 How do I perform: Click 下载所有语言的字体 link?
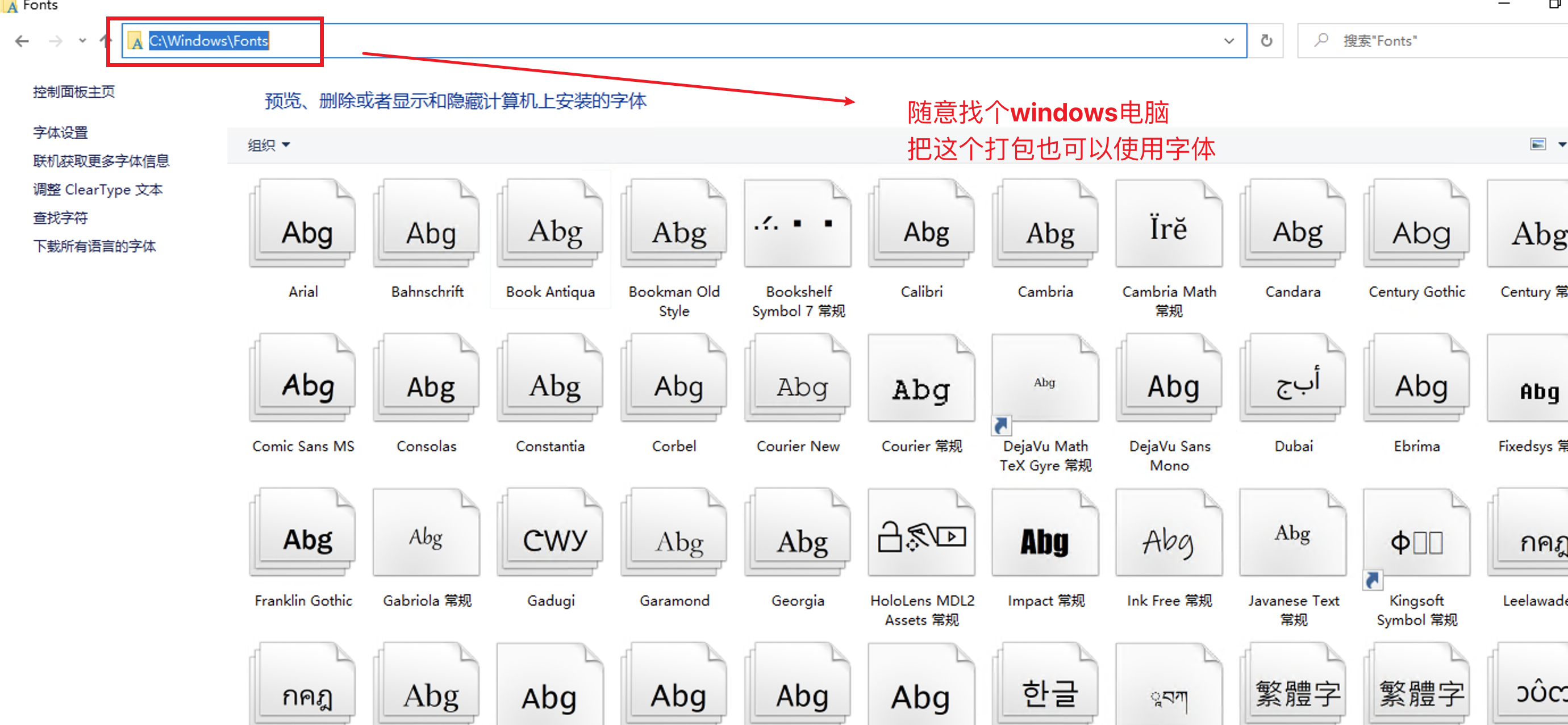click(94, 246)
